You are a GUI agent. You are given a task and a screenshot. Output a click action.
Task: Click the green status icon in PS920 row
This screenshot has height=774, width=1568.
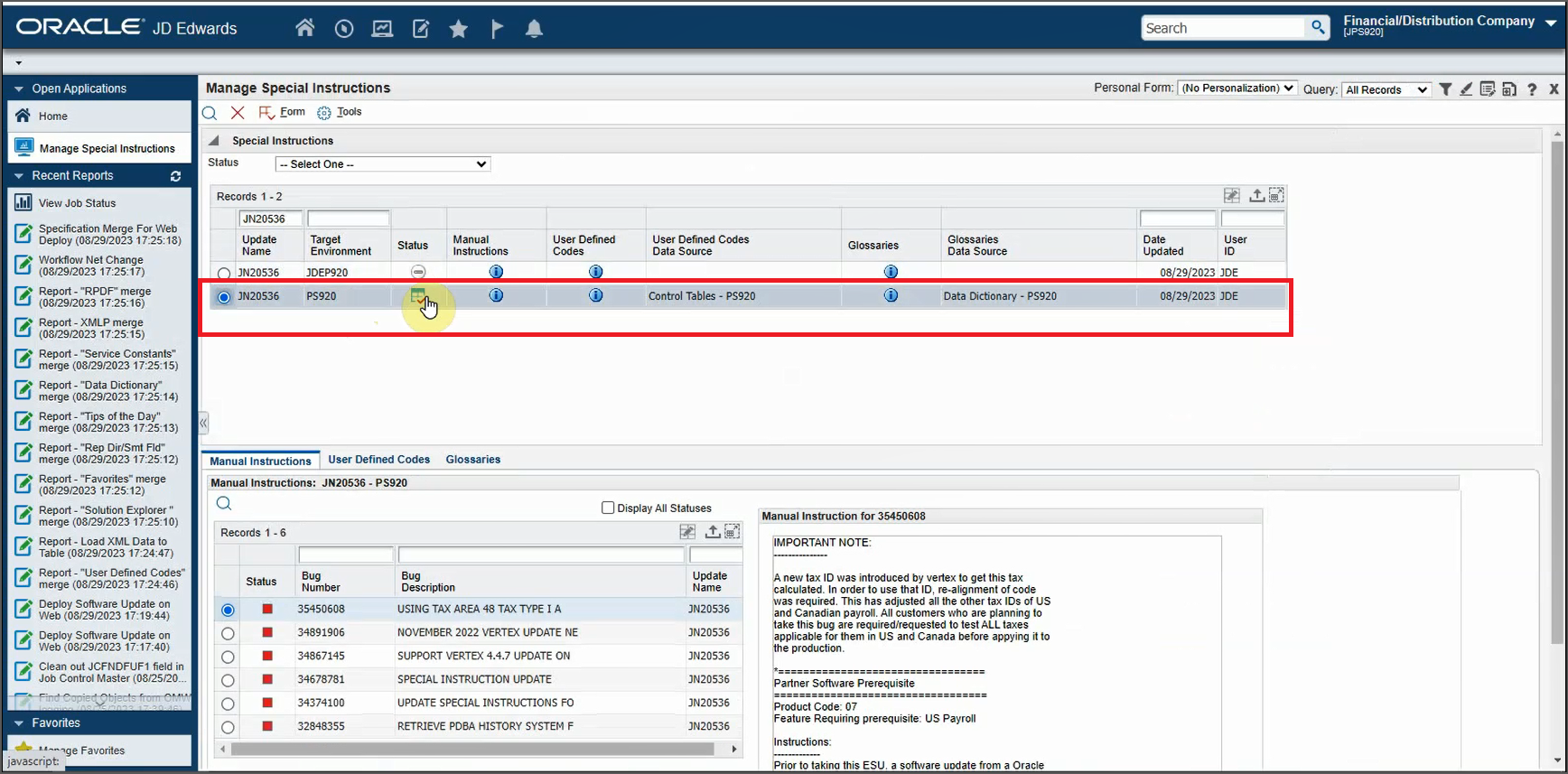pyautogui.click(x=418, y=295)
